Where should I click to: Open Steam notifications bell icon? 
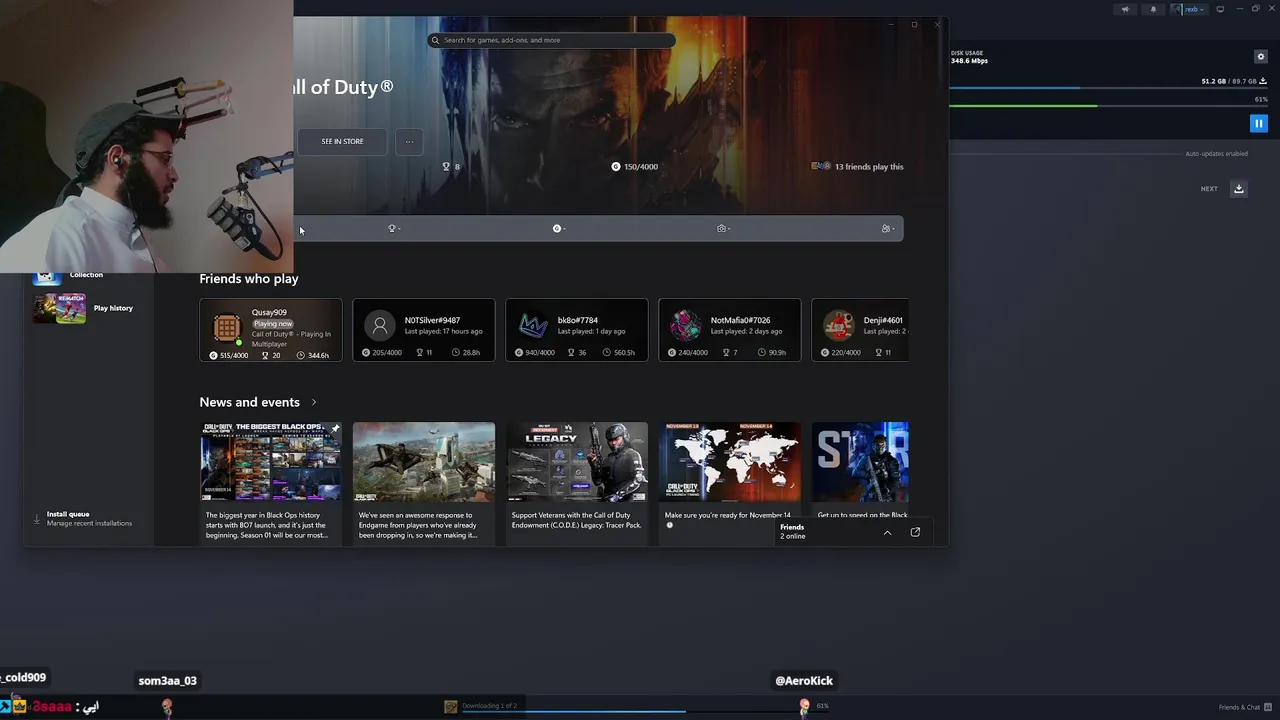coord(1153,9)
